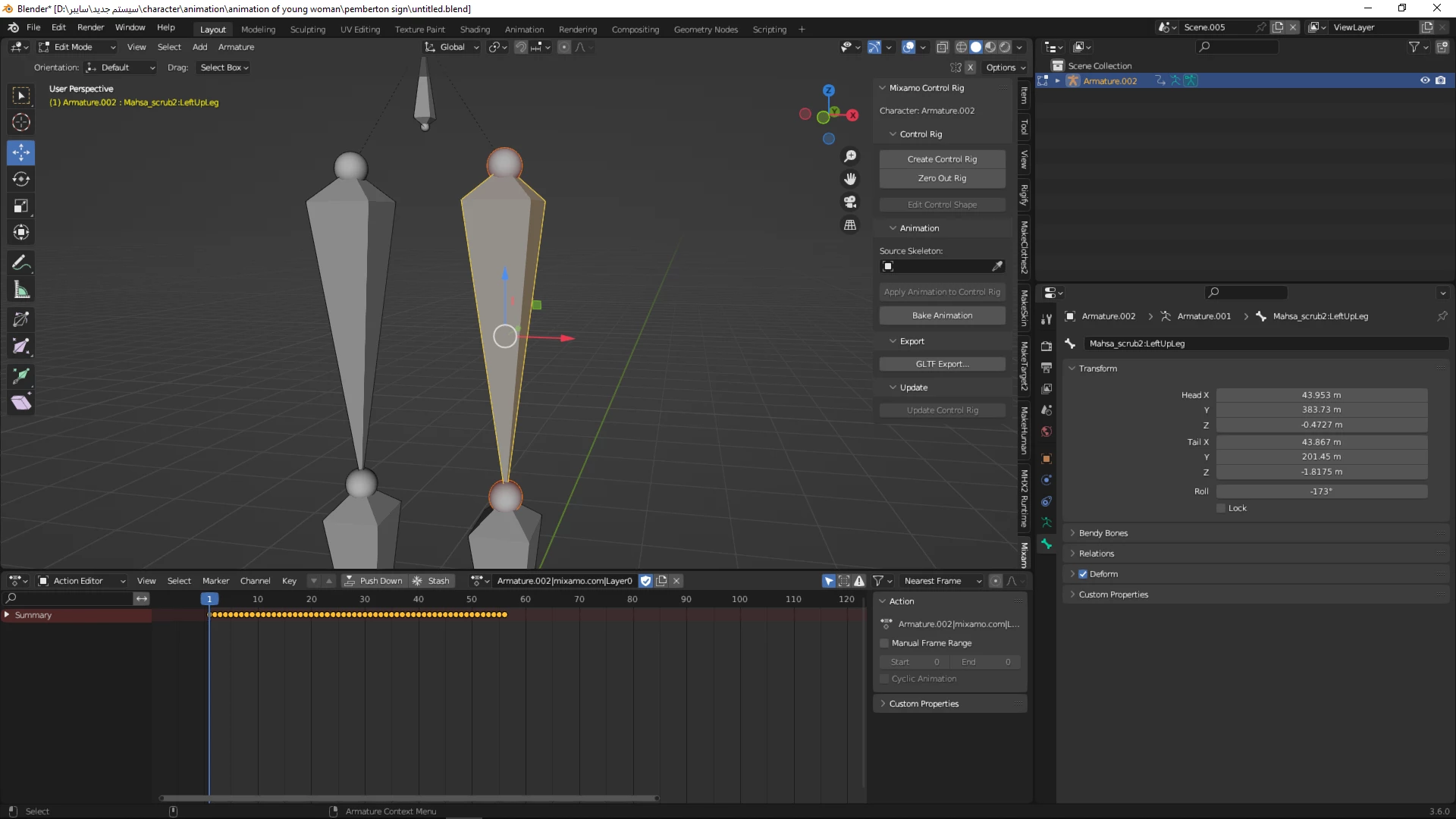Activate the Annotate pencil tool
This screenshot has height=819, width=1456.
tap(21, 263)
